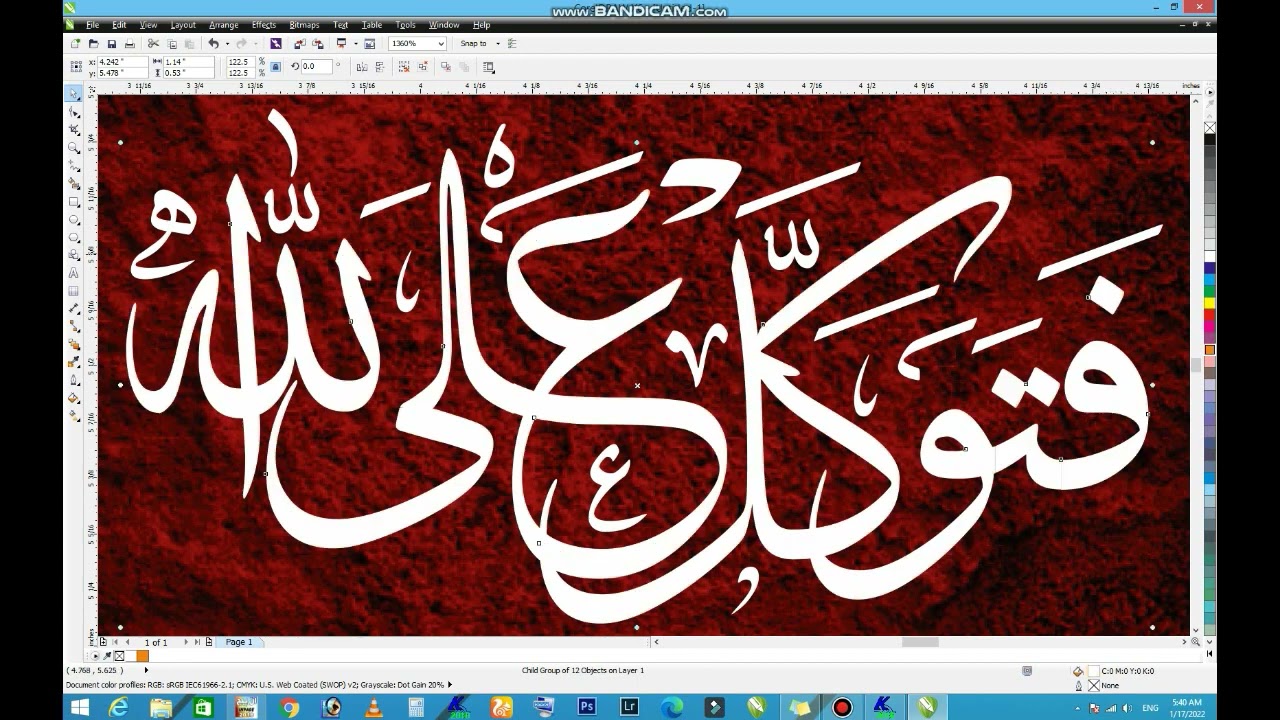This screenshot has width=1280, height=720.
Task: Select the Pick tool
Action: [74, 94]
